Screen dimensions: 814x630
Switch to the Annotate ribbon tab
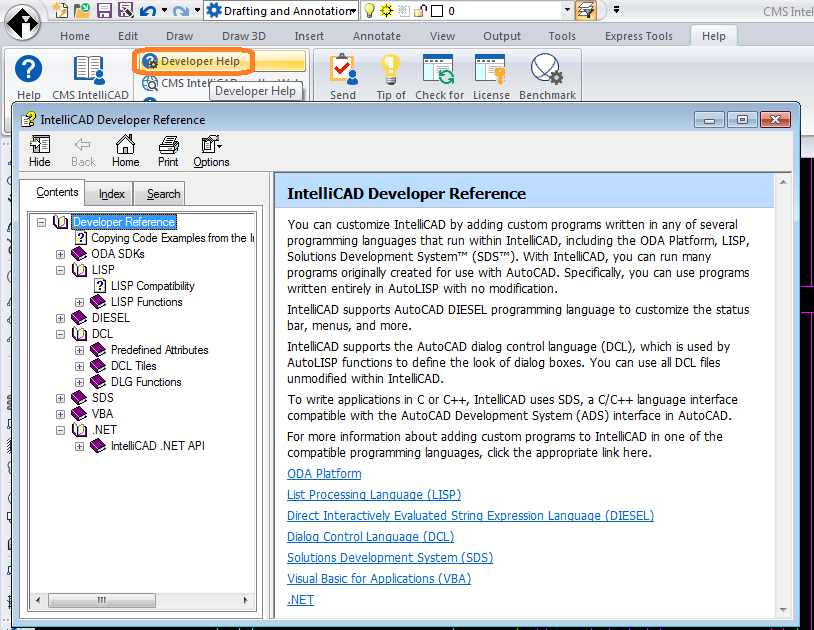coord(377,36)
